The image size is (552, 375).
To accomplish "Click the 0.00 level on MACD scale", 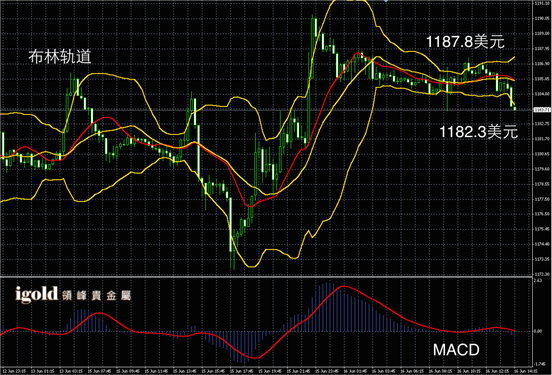I will tap(538, 331).
